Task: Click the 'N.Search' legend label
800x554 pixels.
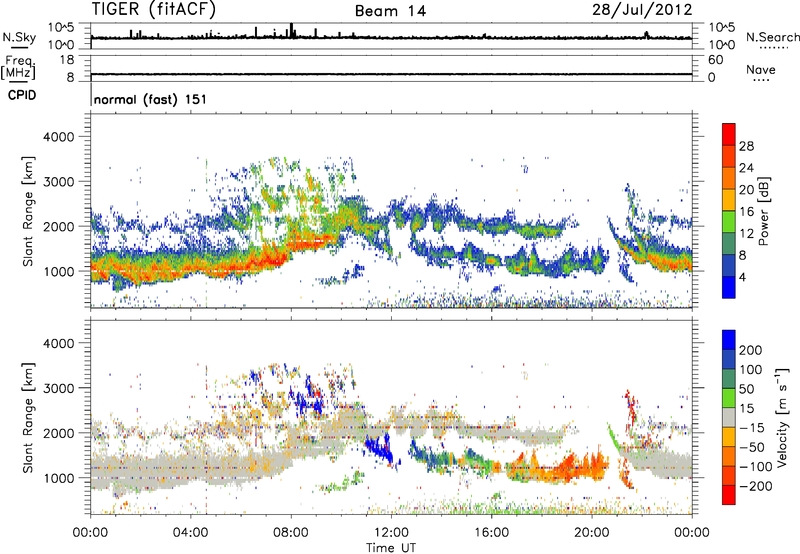Action: [772, 37]
